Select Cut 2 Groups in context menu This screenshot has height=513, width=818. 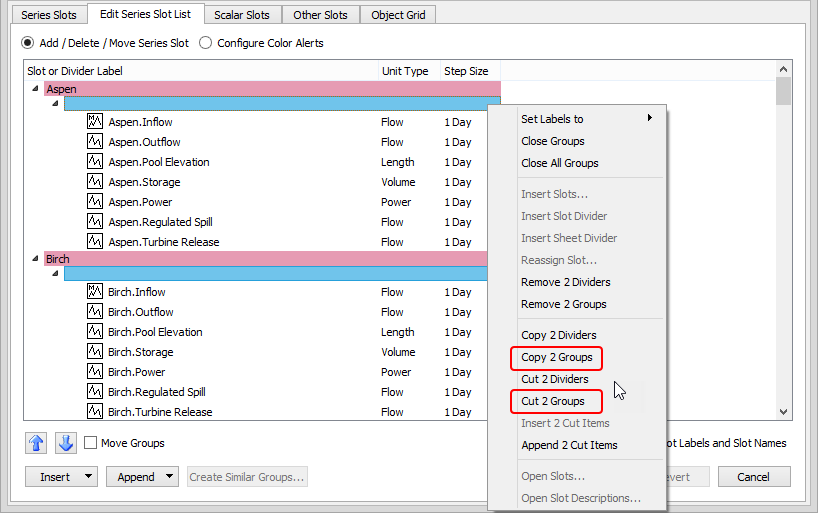[553, 401]
